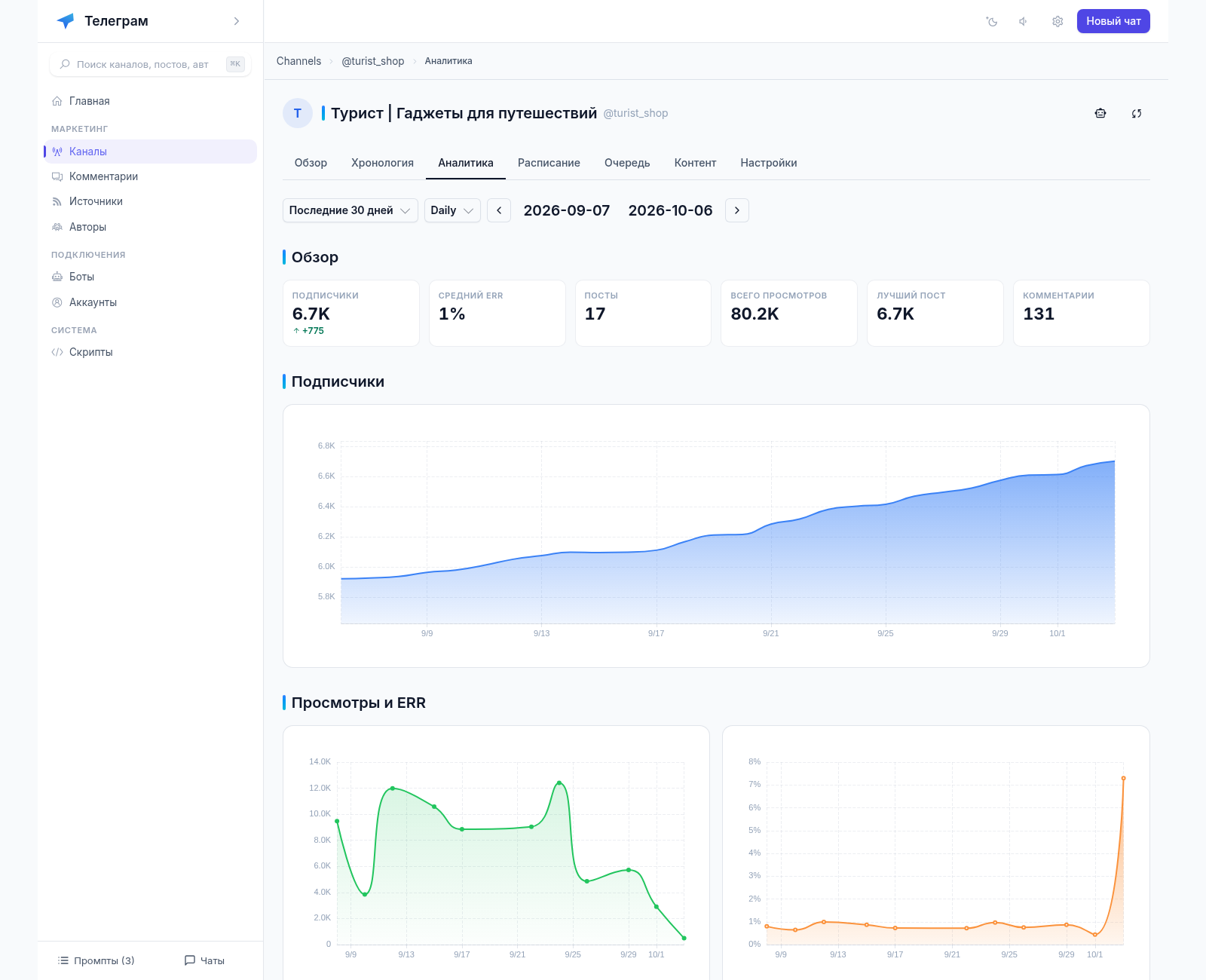The image size is (1206, 980).
Task: Click the Лучший пост 6.7K card
Action: (x=935, y=314)
